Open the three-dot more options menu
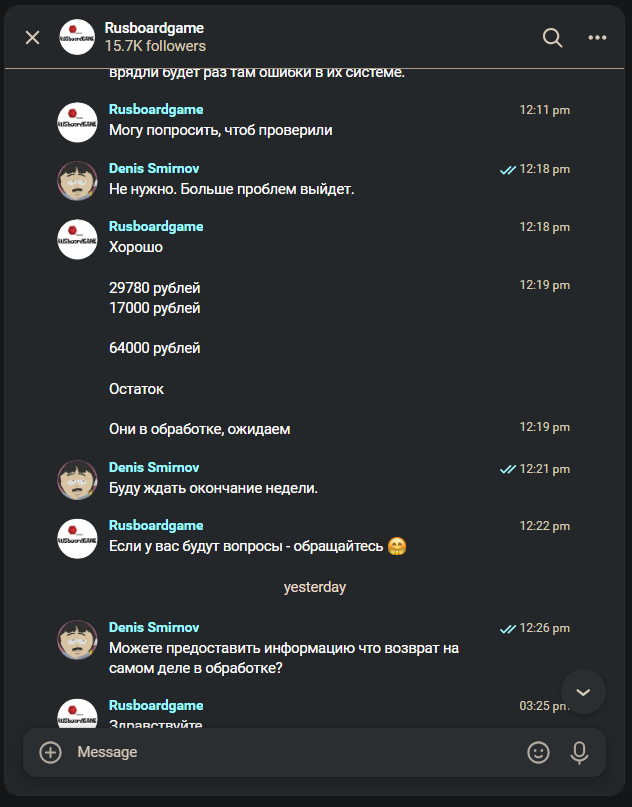This screenshot has width=632, height=807. [x=597, y=37]
